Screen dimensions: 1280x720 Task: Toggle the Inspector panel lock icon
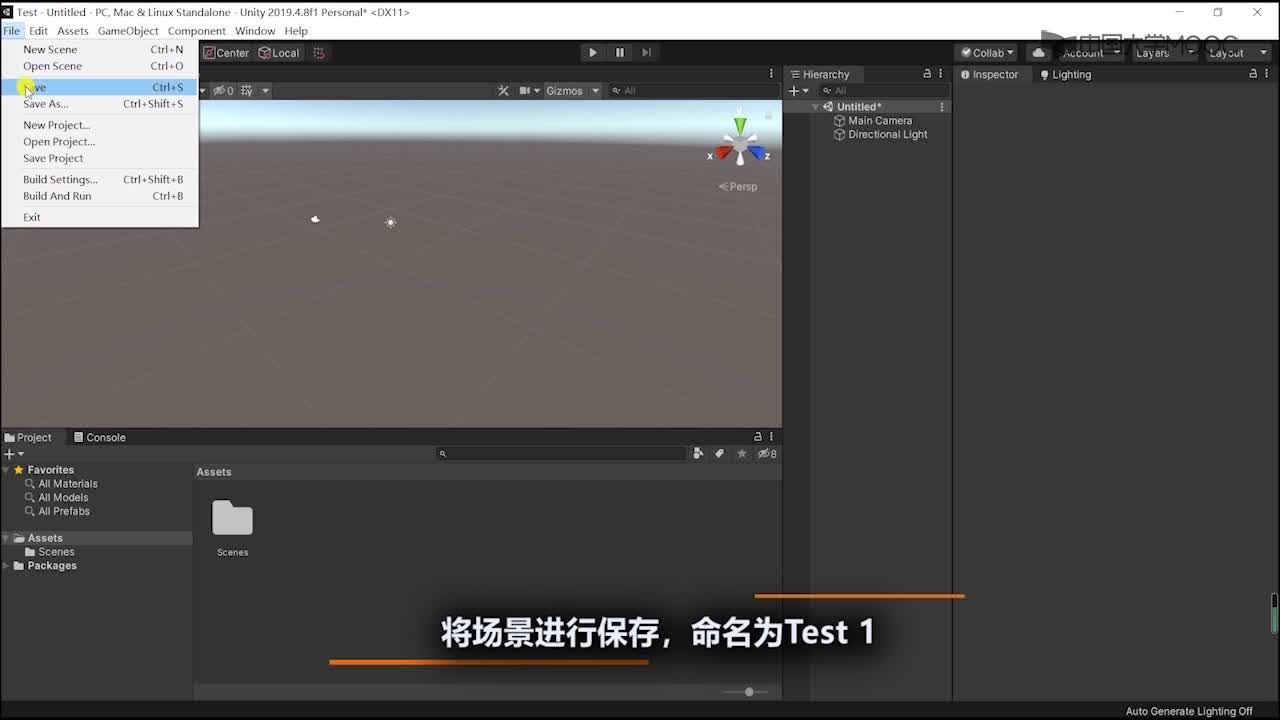(x=1253, y=74)
